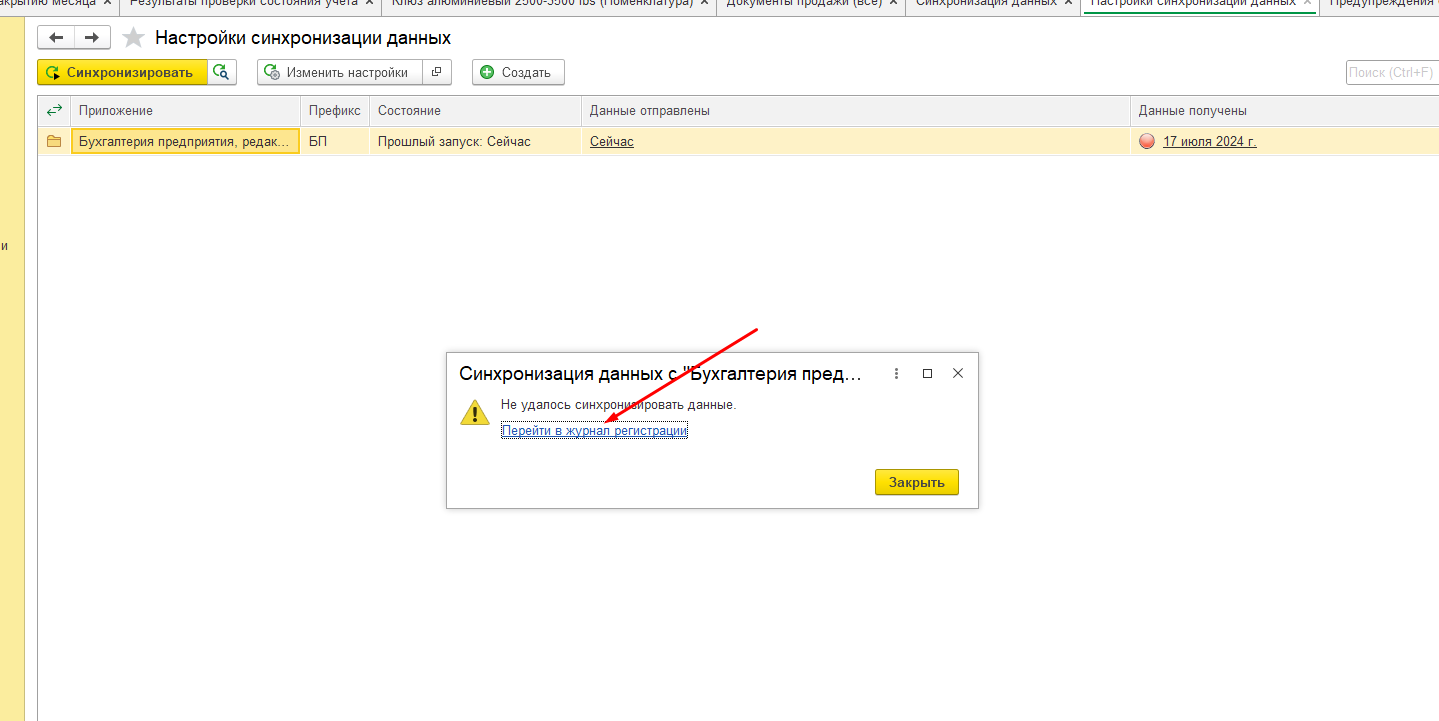This screenshot has height=721, width=1439.
Task: Click the forward navigation arrow
Action: 92,38
